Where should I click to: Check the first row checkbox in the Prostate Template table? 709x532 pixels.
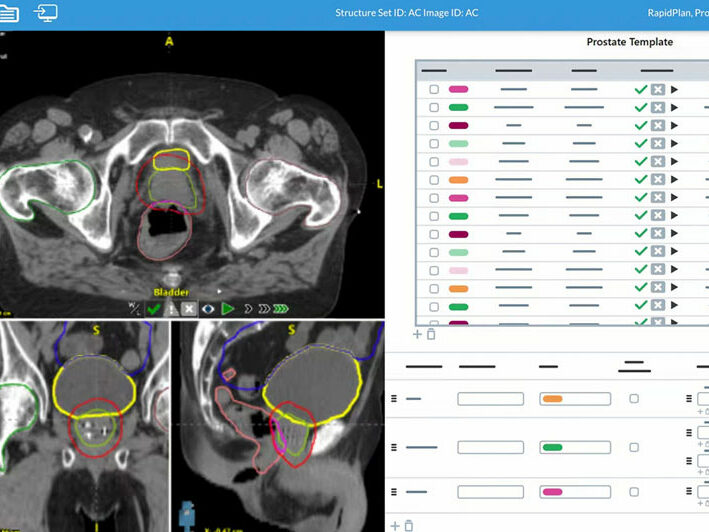(x=434, y=89)
